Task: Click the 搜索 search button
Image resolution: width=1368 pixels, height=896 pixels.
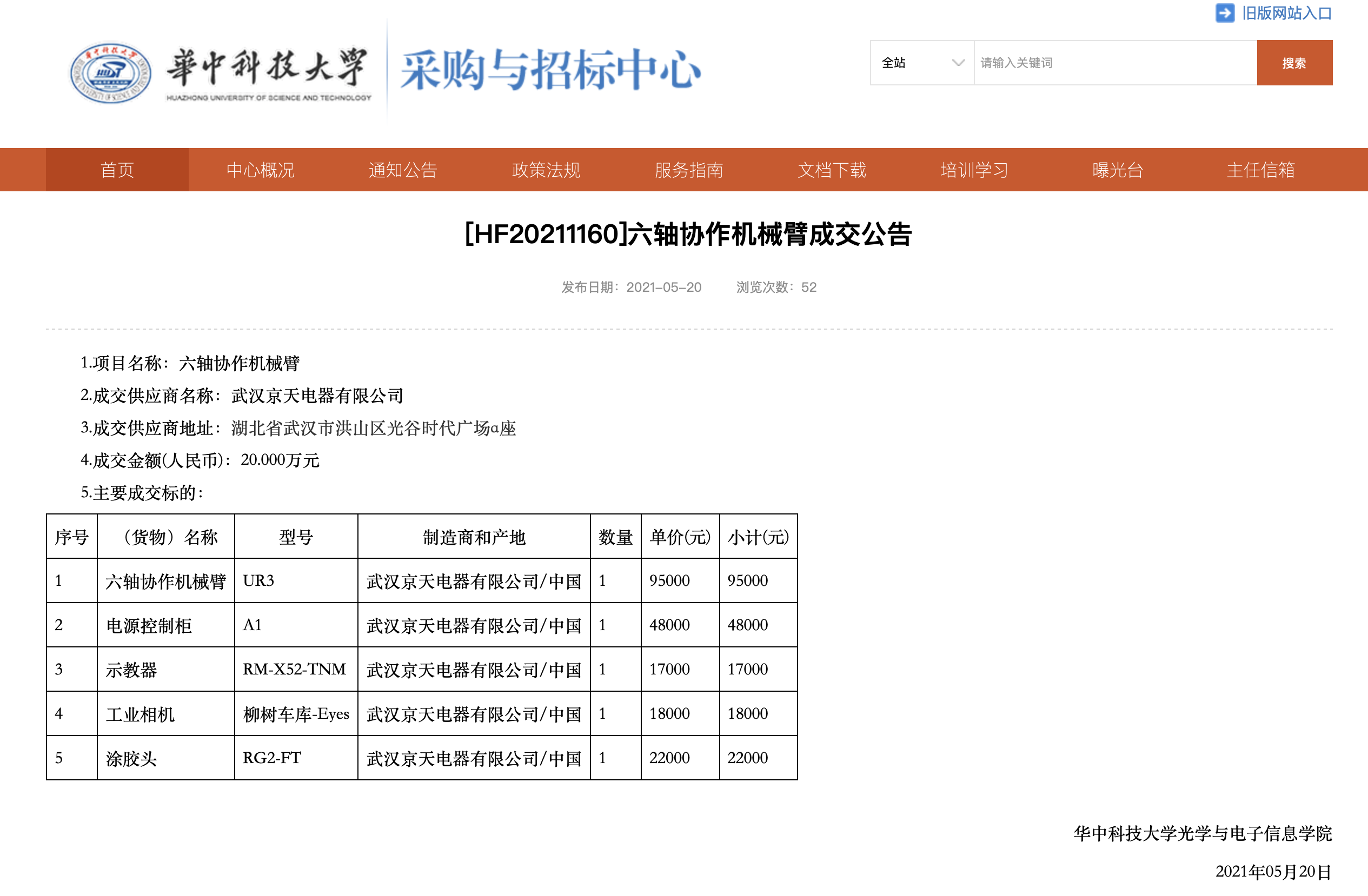Action: click(1294, 63)
